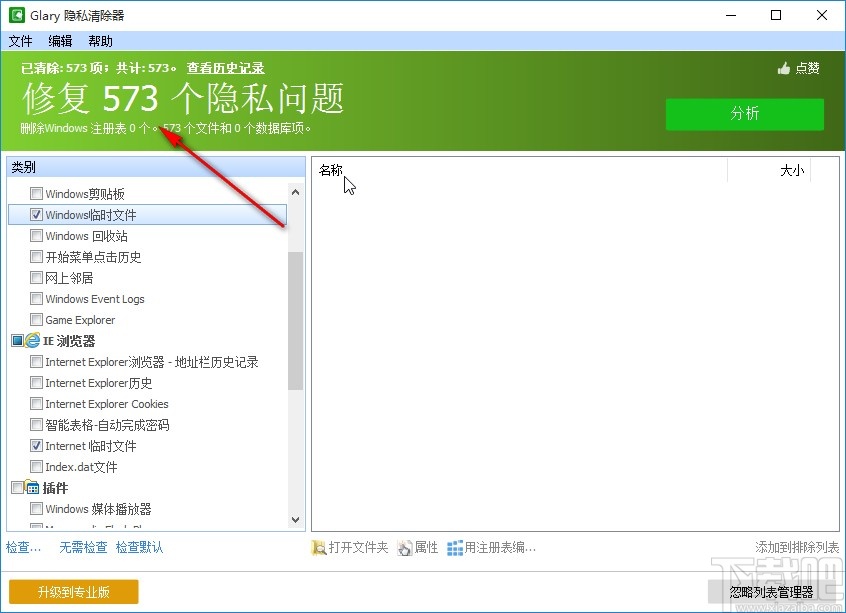The height and width of the screenshot is (613, 846).
Task: Click the registry editor grid icon
Action: 455,548
